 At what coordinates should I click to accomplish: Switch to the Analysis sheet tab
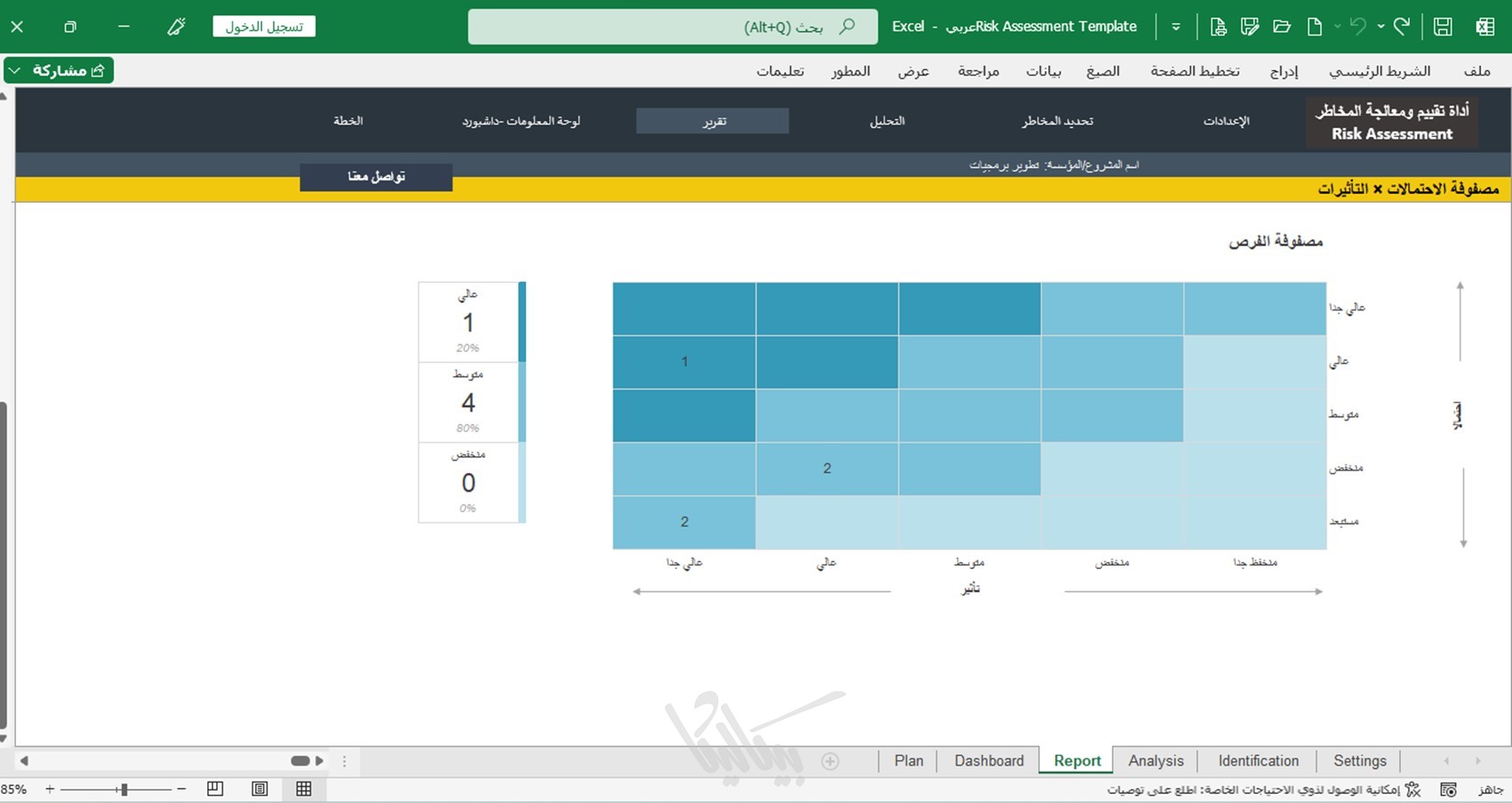[1156, 761]
